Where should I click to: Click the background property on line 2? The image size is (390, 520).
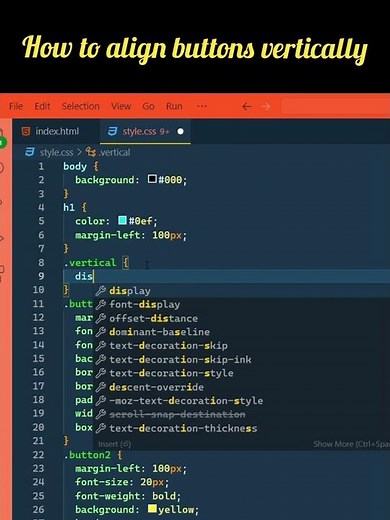coord(104,180)
